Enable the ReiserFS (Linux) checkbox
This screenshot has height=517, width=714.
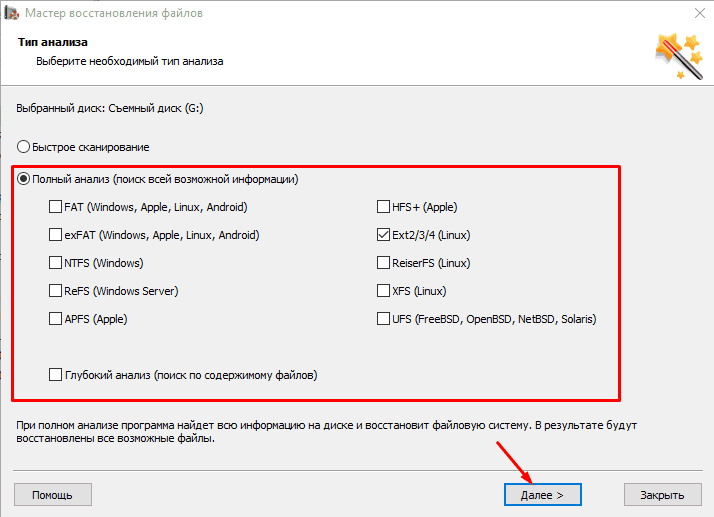[384, 263]
